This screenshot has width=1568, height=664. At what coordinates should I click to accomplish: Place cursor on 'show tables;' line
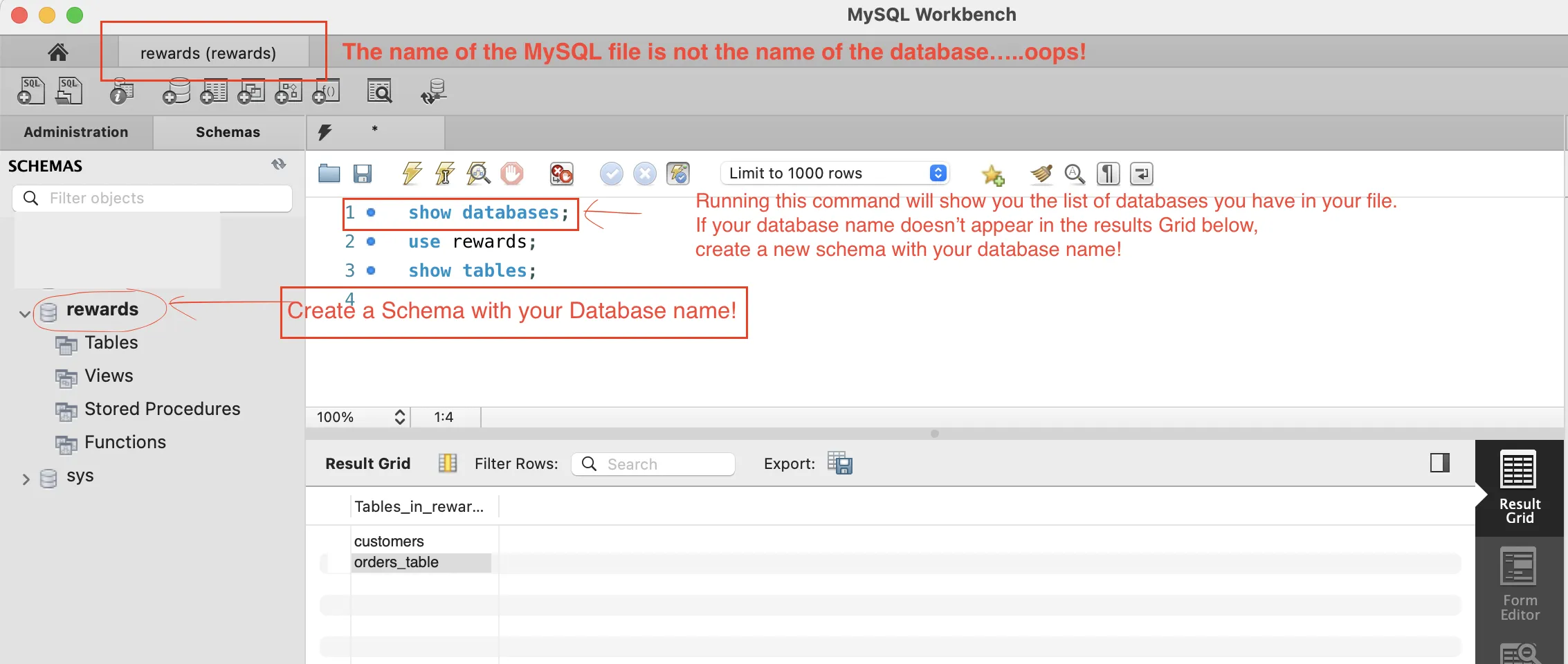point(472,270)
